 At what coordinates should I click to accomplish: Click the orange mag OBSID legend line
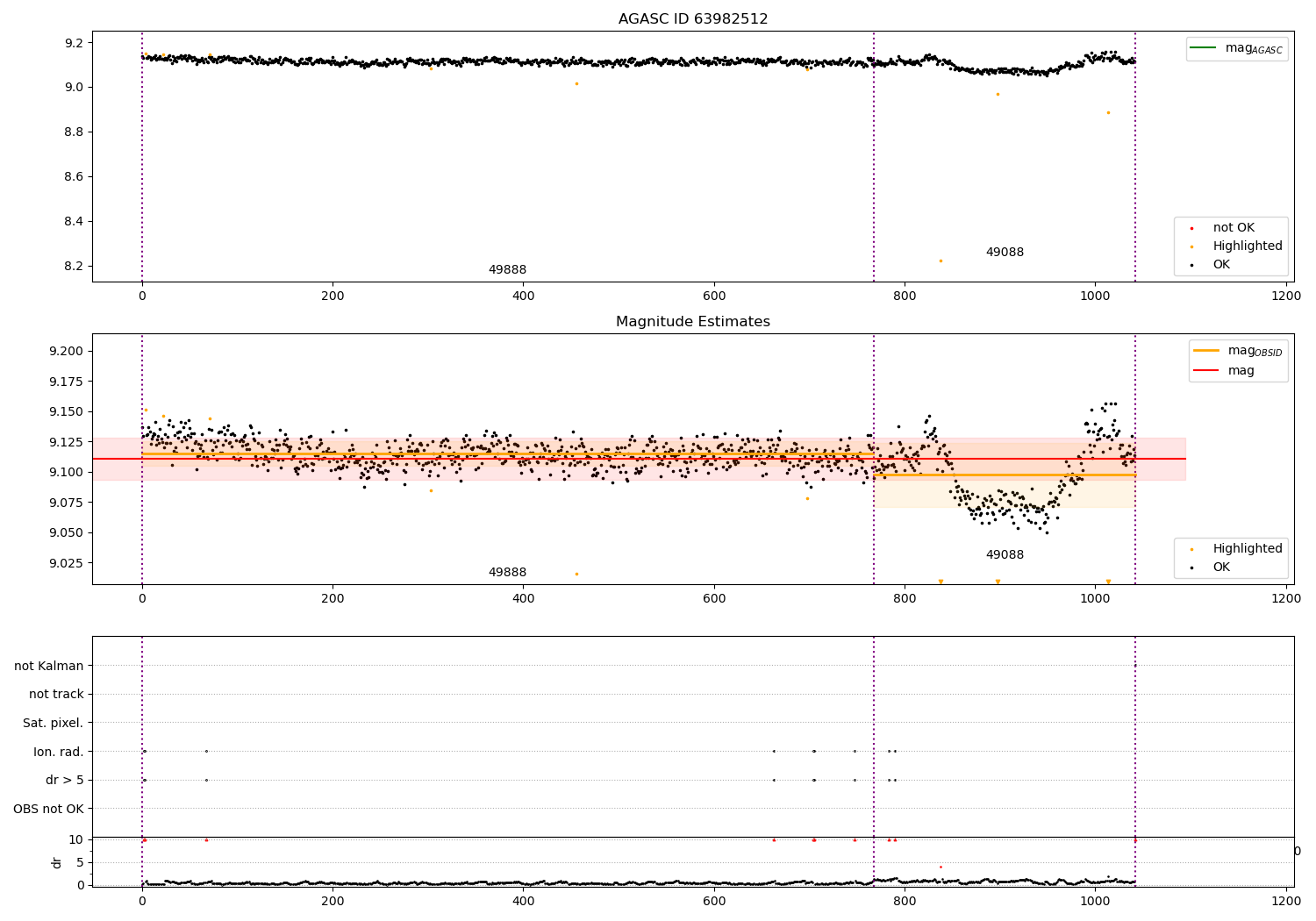tap(1206, 350)
